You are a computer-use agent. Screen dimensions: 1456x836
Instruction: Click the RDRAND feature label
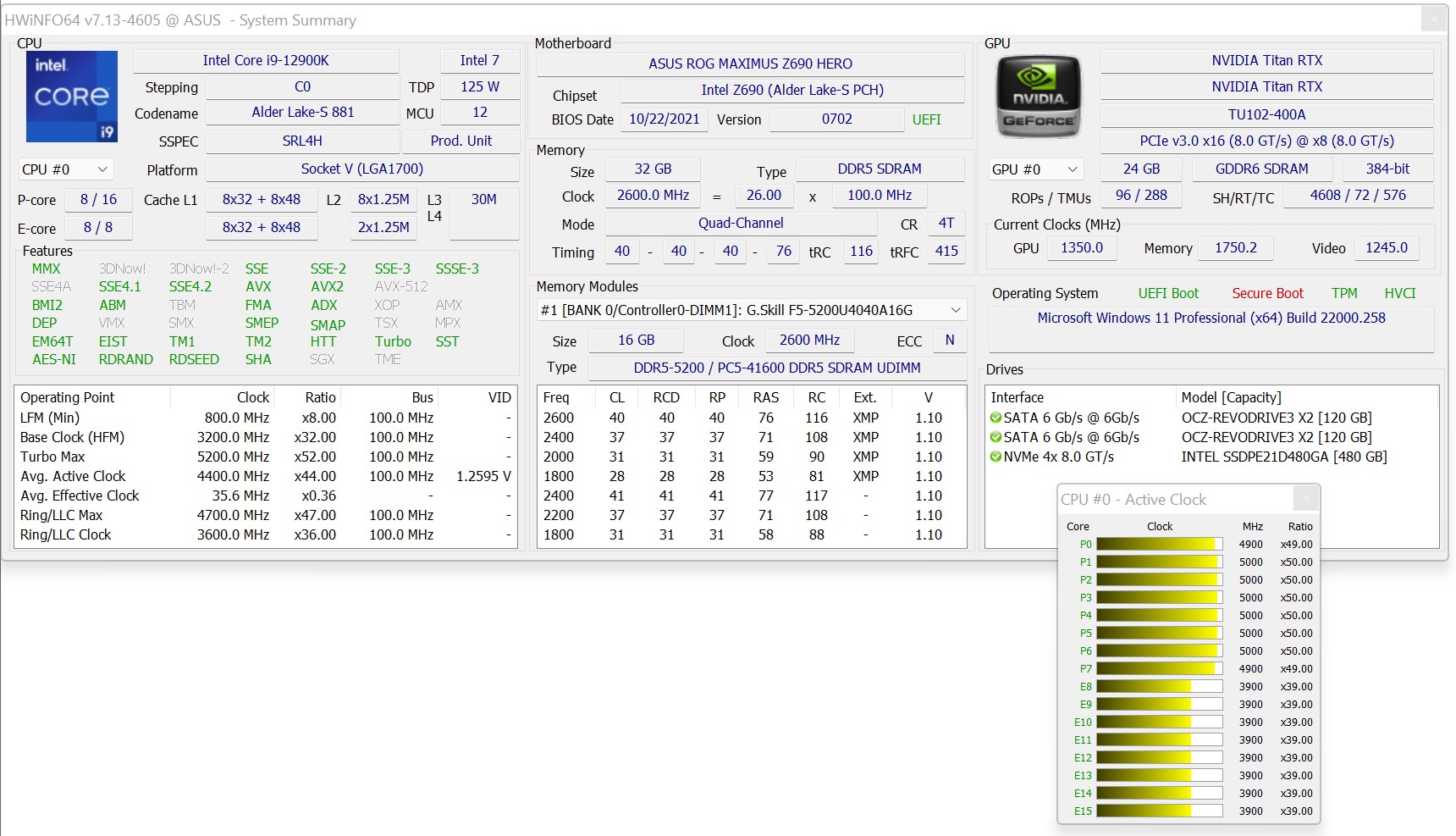(126, 360)
